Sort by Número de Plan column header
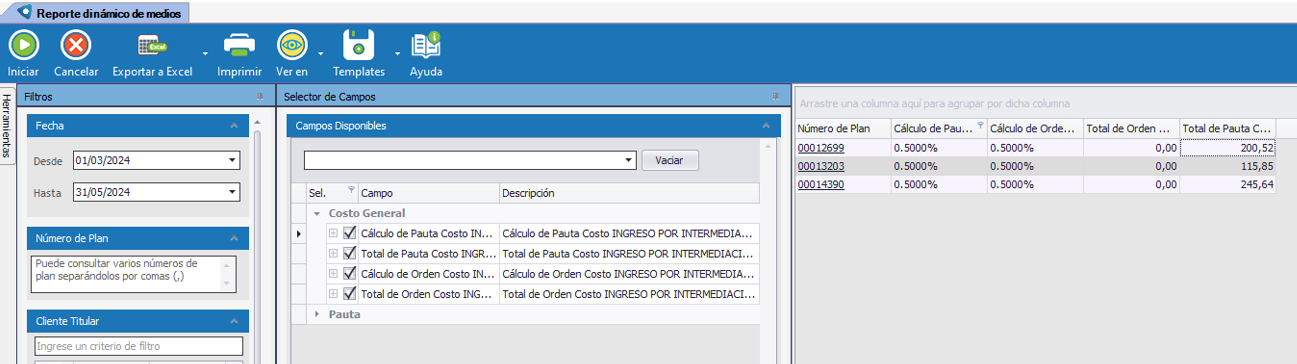The width and height of the screenshot is (1297, 364). pyautogui.click(x=842, y=128)
